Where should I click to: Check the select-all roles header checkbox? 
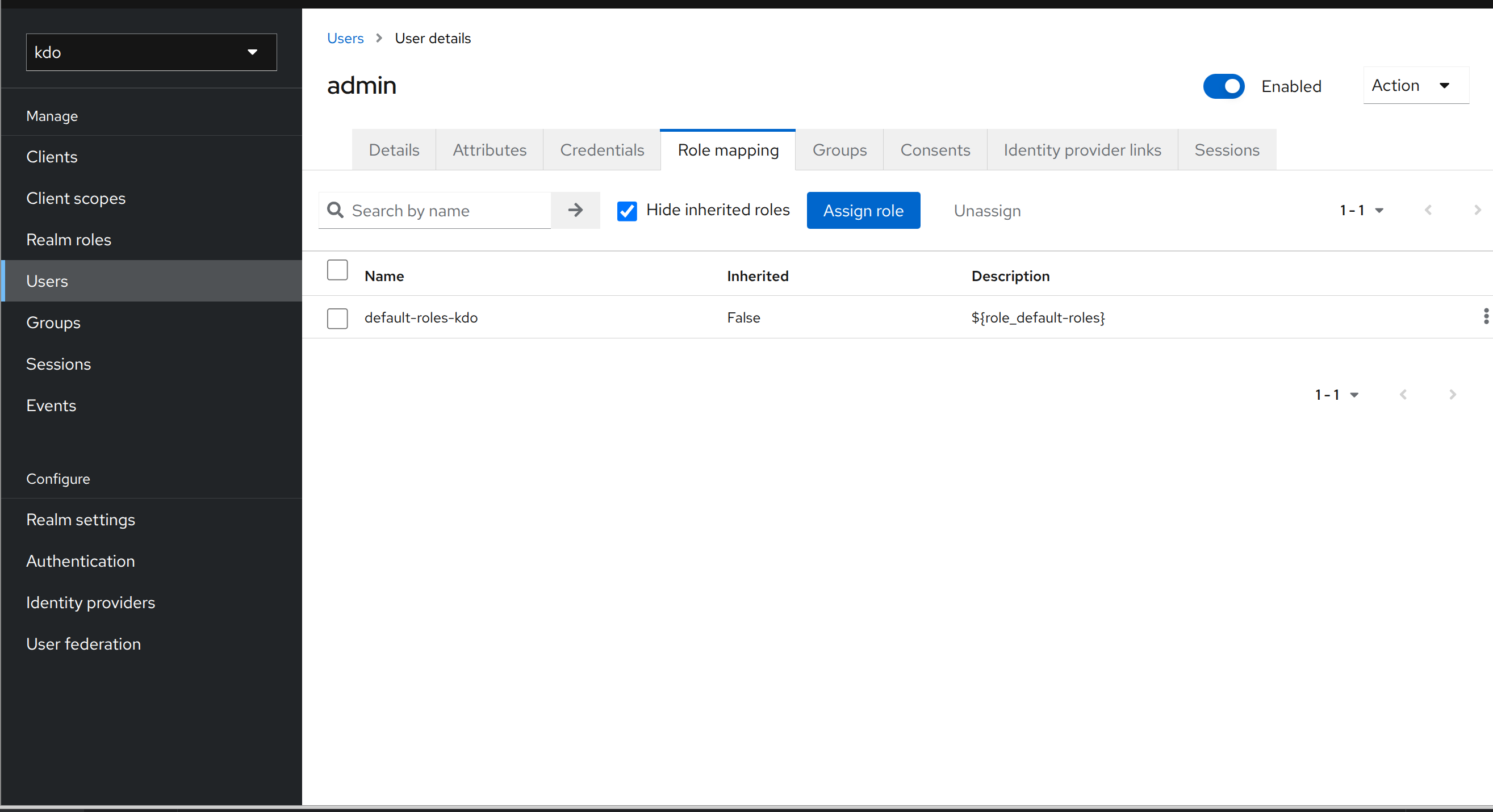(x=337, y=270)
